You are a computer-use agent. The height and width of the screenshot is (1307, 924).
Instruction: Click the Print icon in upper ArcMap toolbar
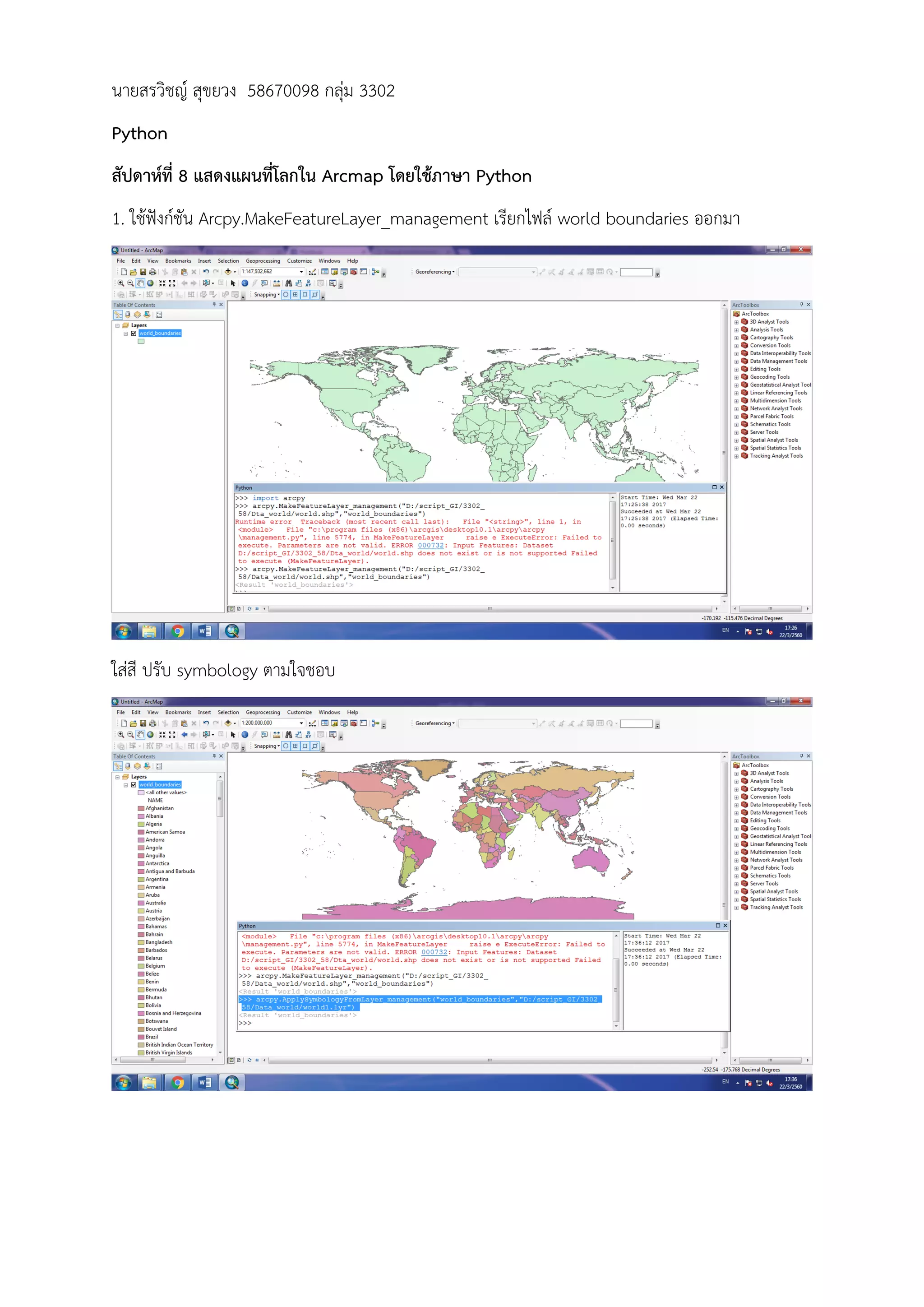153,272
